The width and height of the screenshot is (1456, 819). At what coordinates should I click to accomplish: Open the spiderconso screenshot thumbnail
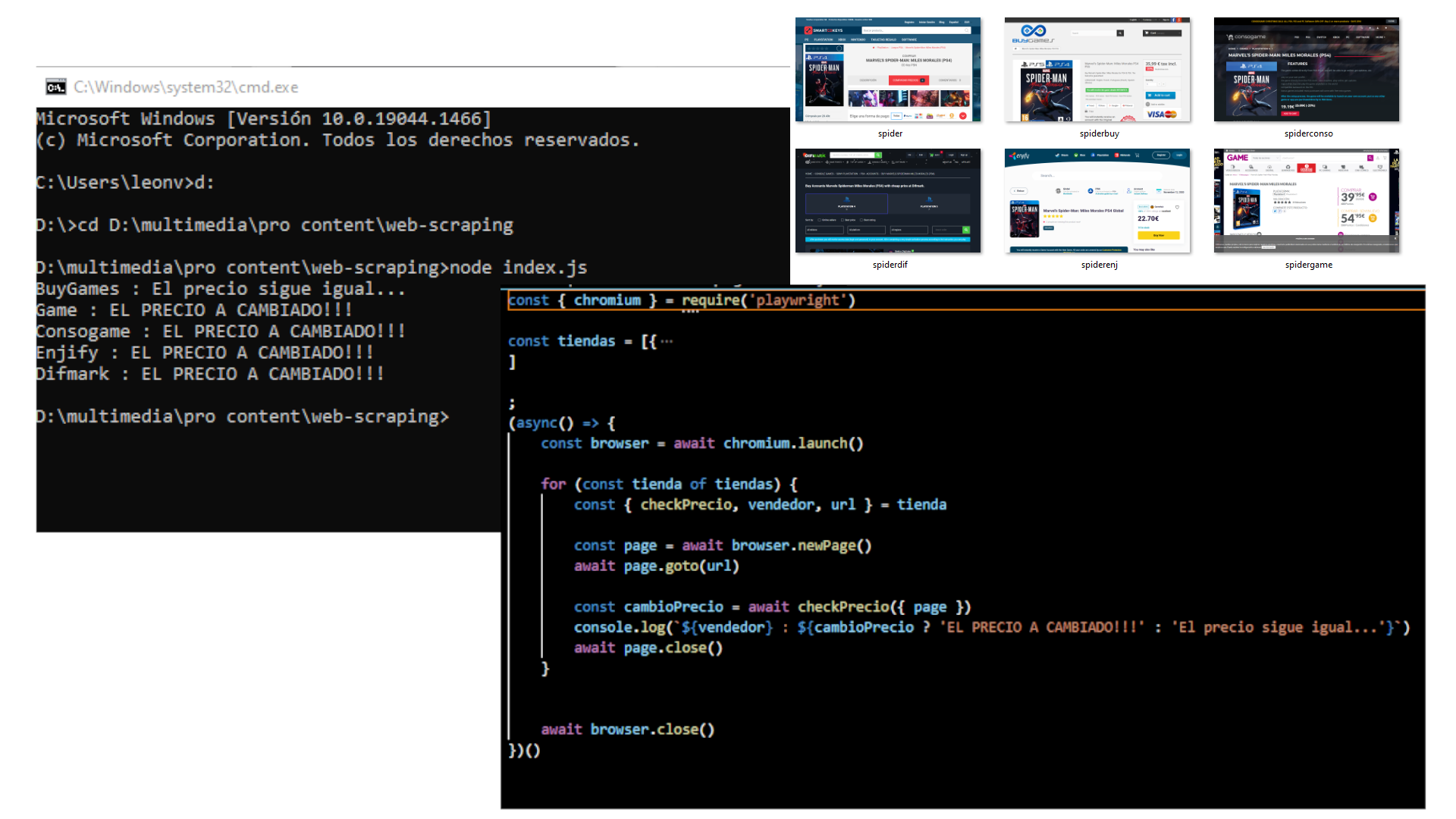[1307, 70]
